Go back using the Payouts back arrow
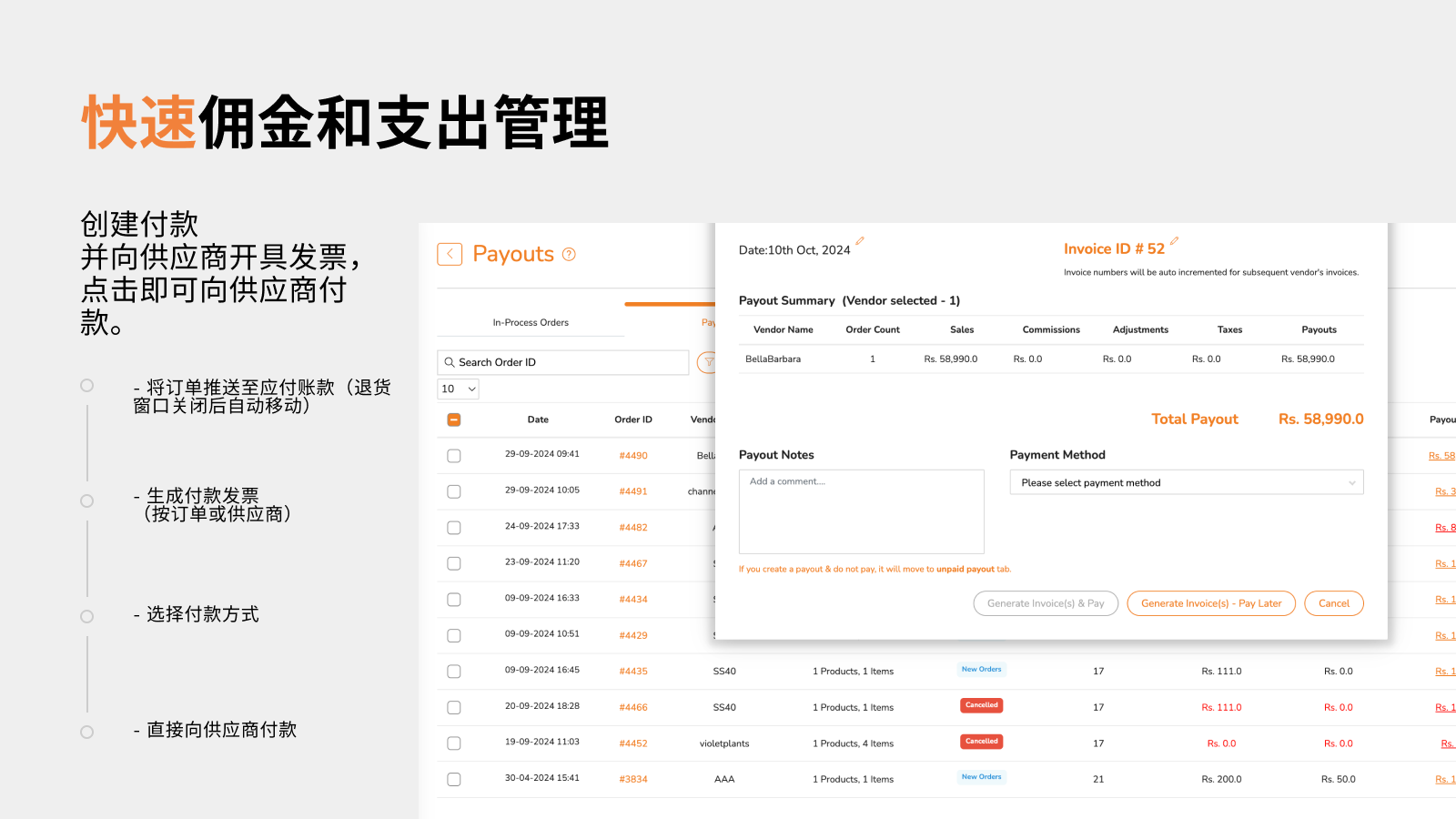Image resolution: width=1456 pixels, height=819 pixels. 450,254
